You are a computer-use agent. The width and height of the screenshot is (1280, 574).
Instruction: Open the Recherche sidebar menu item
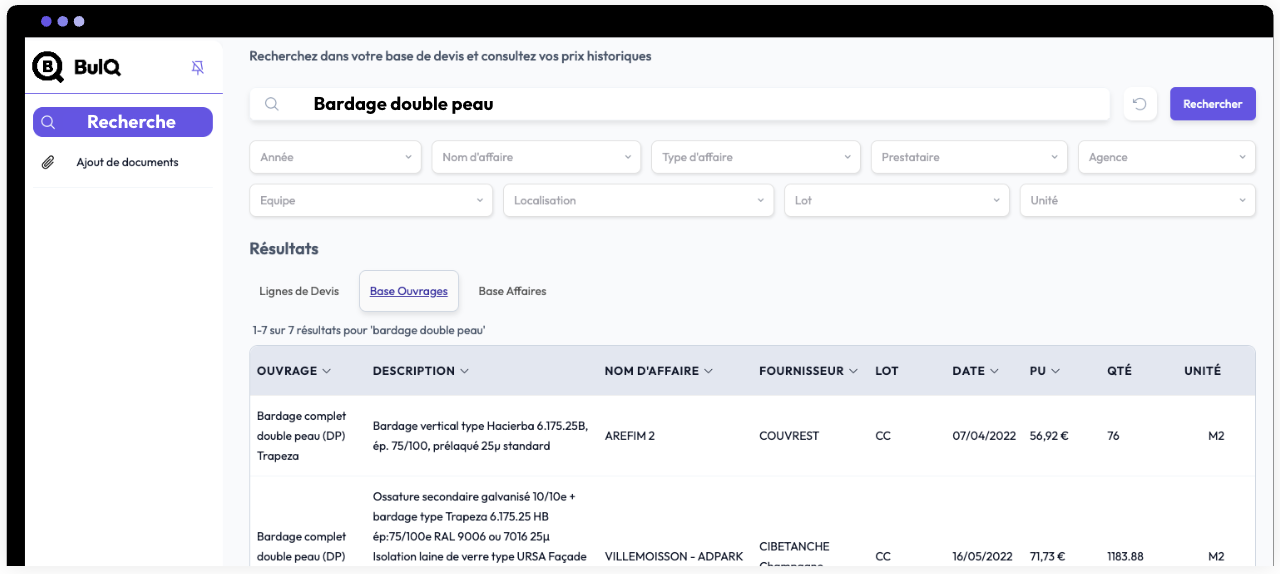click(123, 122)
